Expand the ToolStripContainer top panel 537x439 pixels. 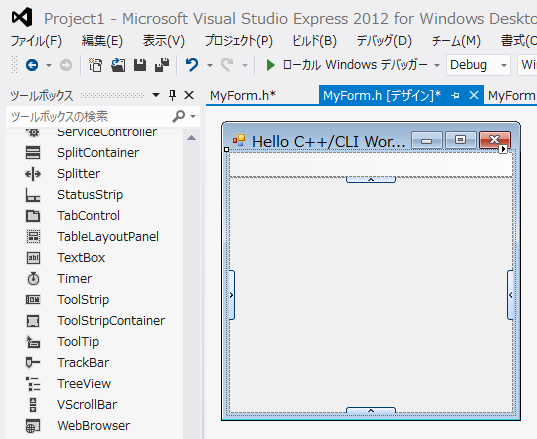click(371, 179)
